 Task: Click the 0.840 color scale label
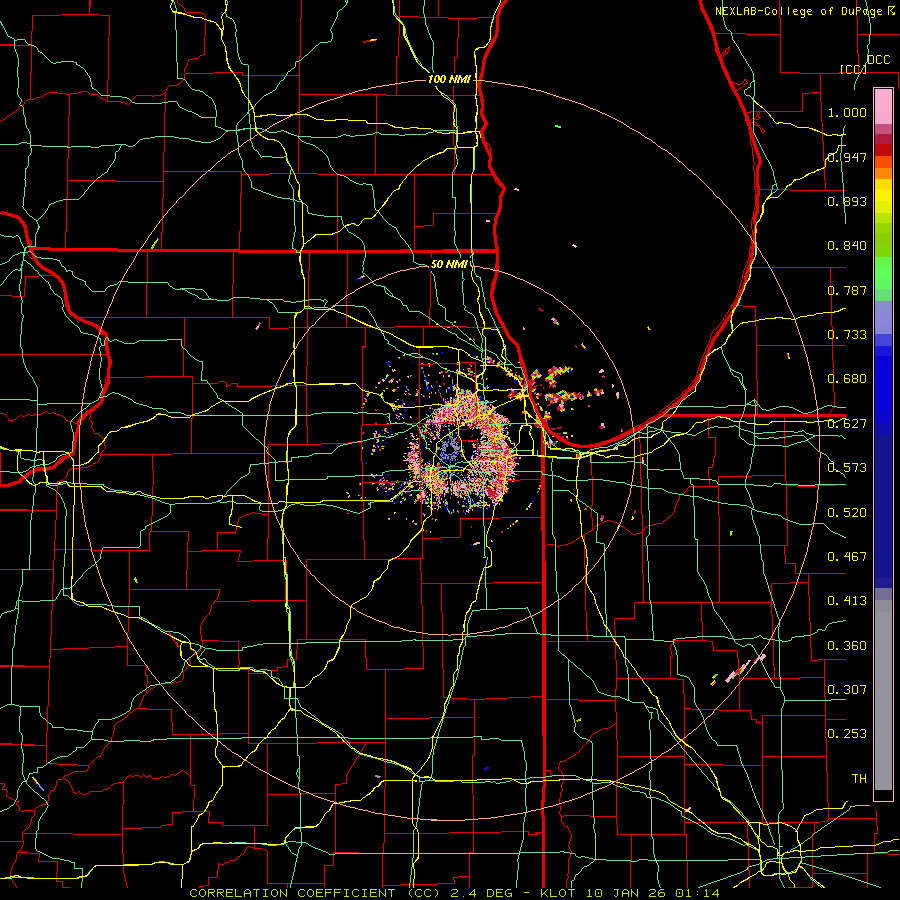point(847,246)
